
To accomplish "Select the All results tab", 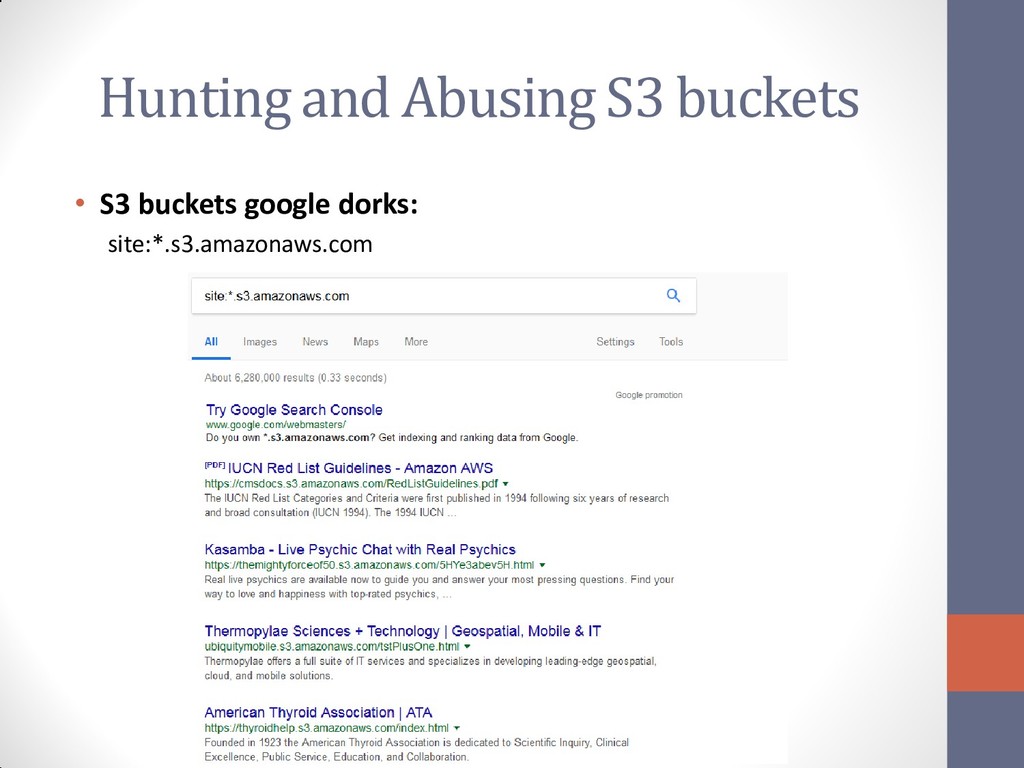I will pos(211,342).
